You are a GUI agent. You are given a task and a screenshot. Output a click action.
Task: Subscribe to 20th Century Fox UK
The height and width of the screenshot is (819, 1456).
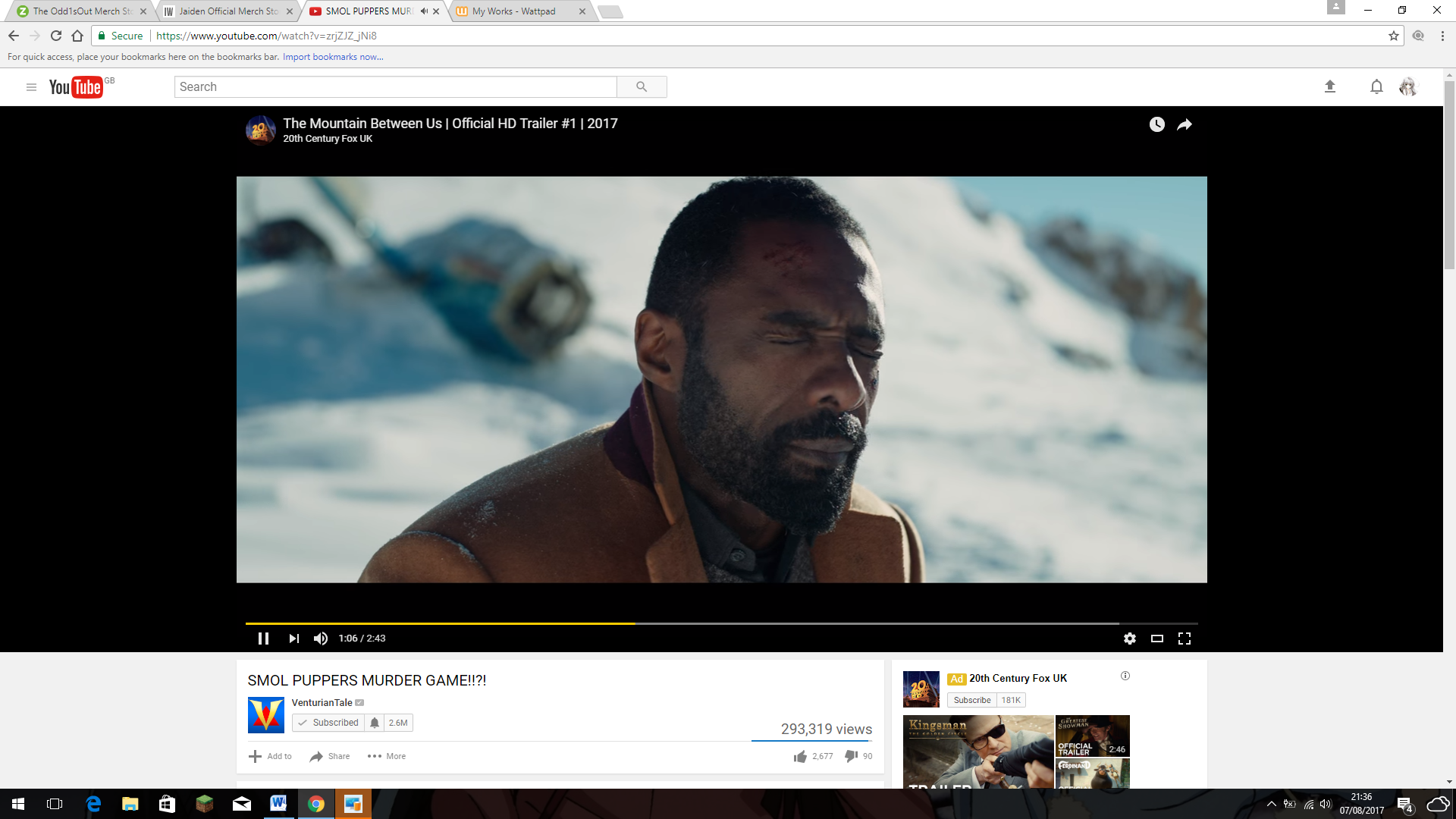pos(972,700)
